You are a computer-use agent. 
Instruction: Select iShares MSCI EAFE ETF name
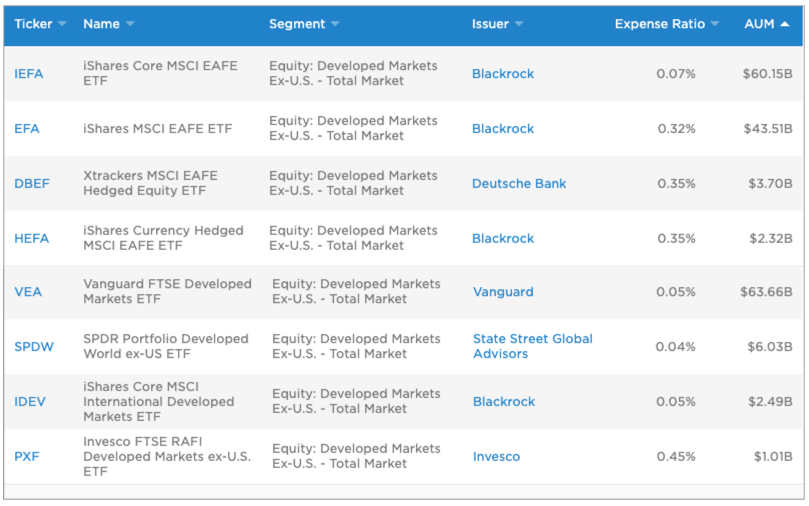[x=158, y=128]
